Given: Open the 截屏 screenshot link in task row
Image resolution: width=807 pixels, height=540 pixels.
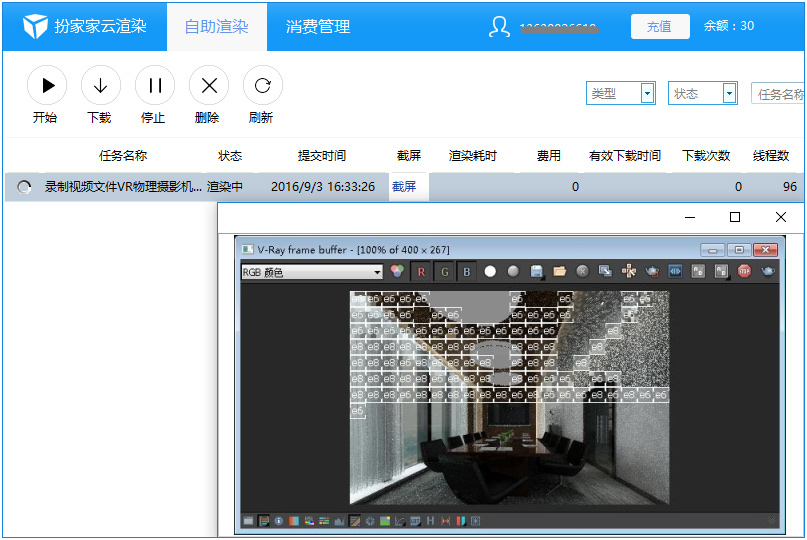Looking at the screenshot, I should [404, 187].
